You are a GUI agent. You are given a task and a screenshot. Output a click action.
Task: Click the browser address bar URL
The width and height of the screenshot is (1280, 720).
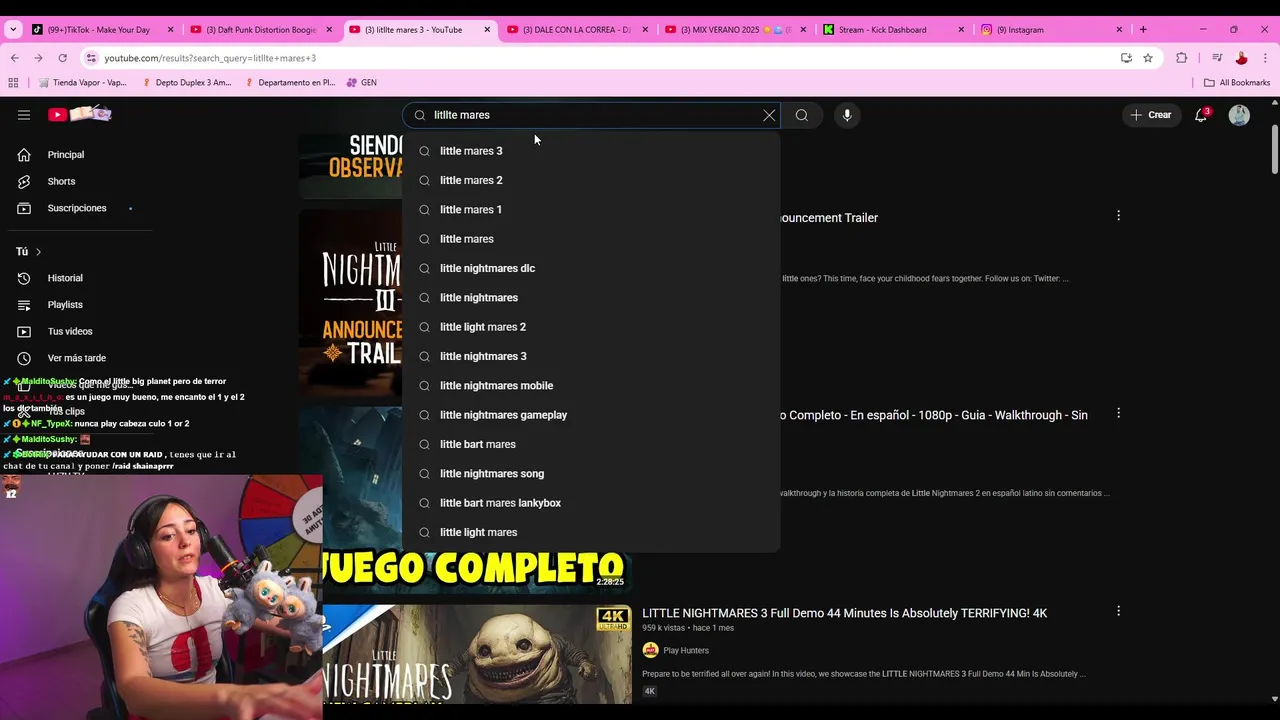pyautogui.click(x=210, y=58)
